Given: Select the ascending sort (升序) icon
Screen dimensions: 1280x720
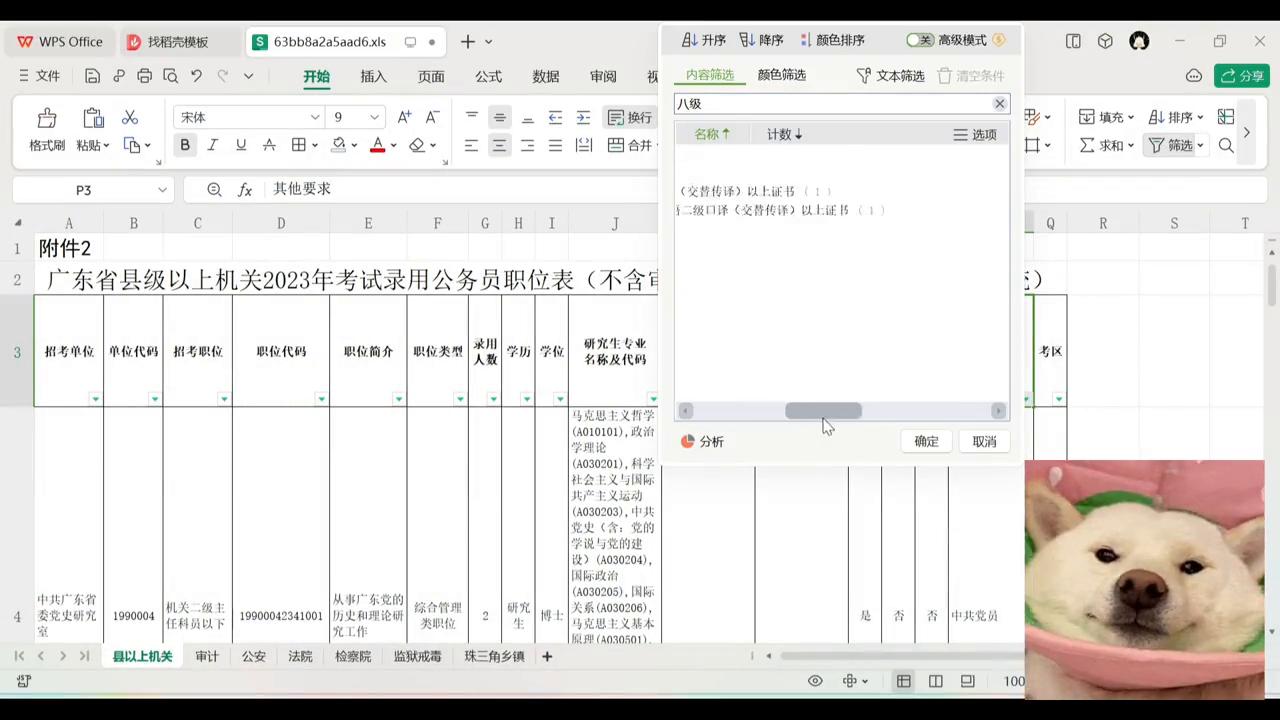Looking at the screenshot, I should tap(705, 40).
